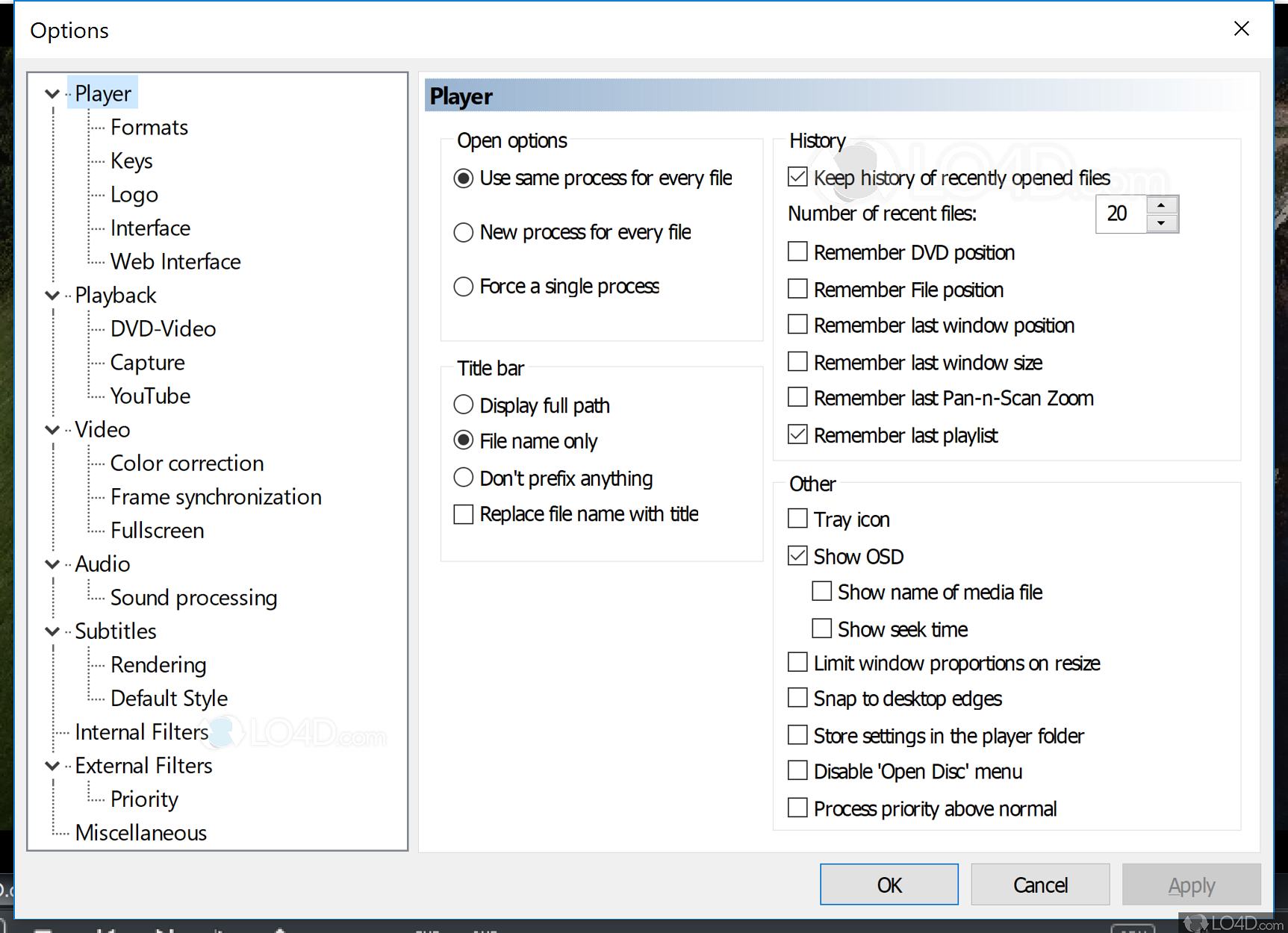Uncheck Keep history of recently opened files

797,178
